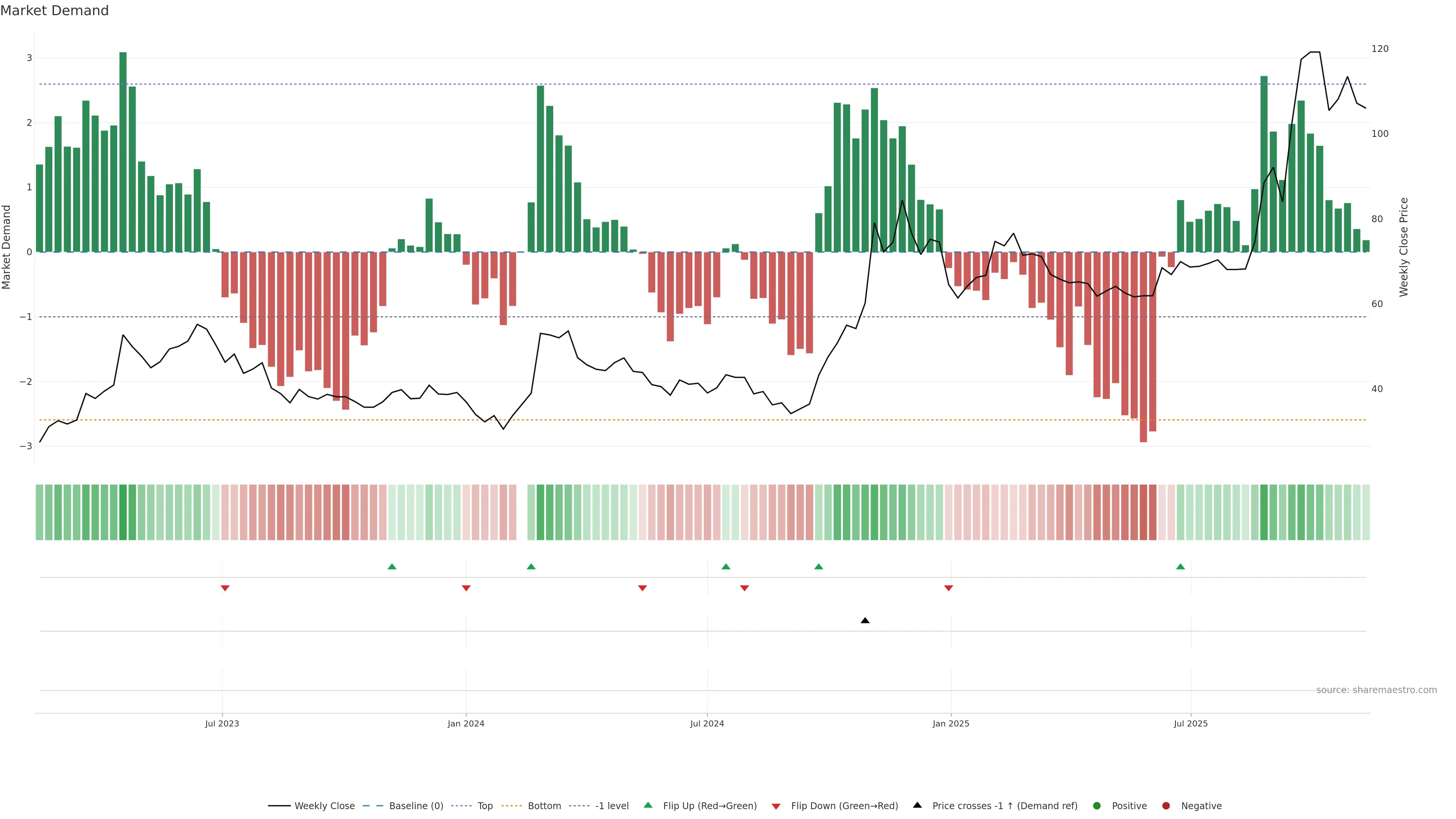This screenshot has height=819, width=1456.
Task: Click black Price crosses -1 legend triangle
Action: (917, 805)
